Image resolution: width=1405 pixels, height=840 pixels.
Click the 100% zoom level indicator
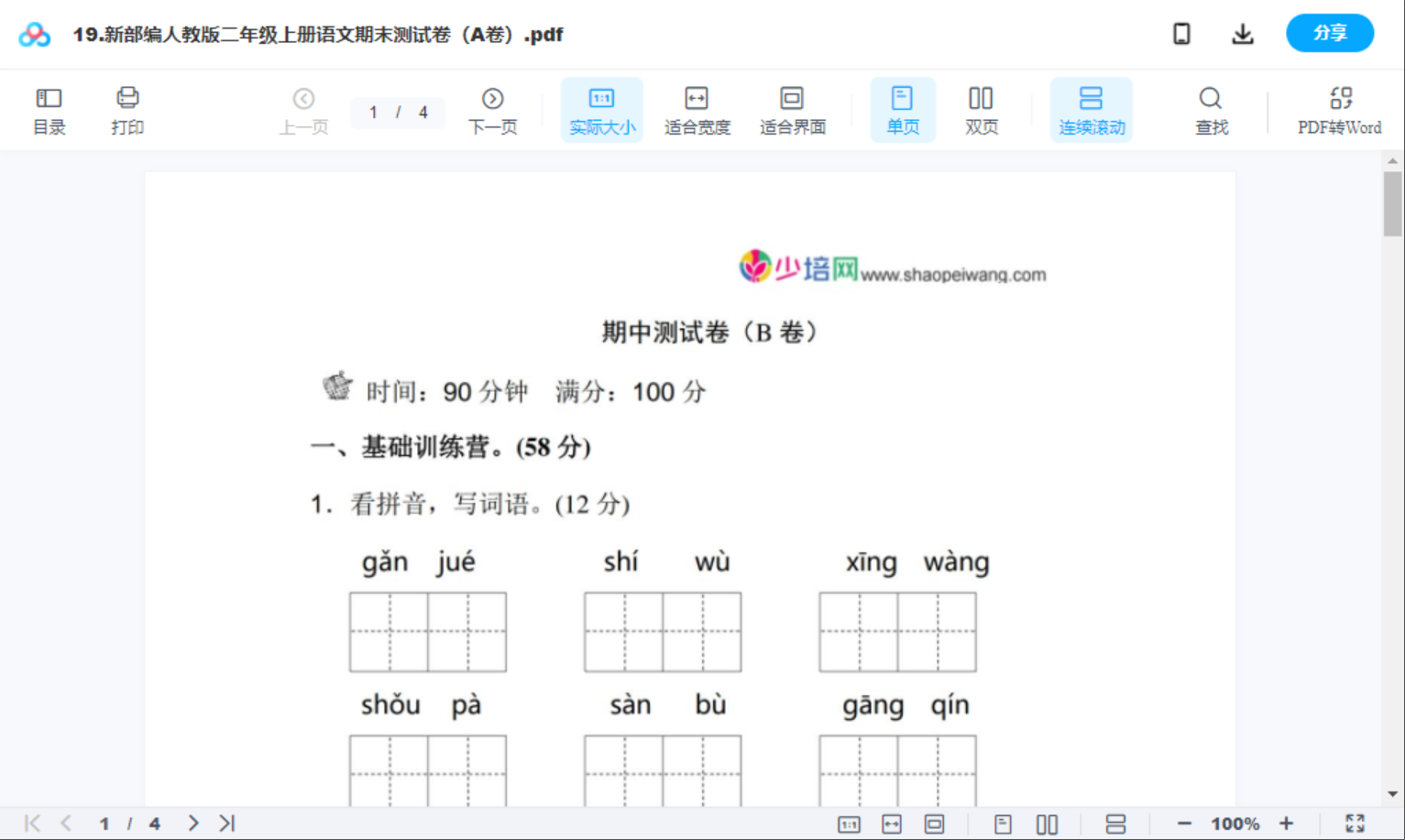[1234, 823]
